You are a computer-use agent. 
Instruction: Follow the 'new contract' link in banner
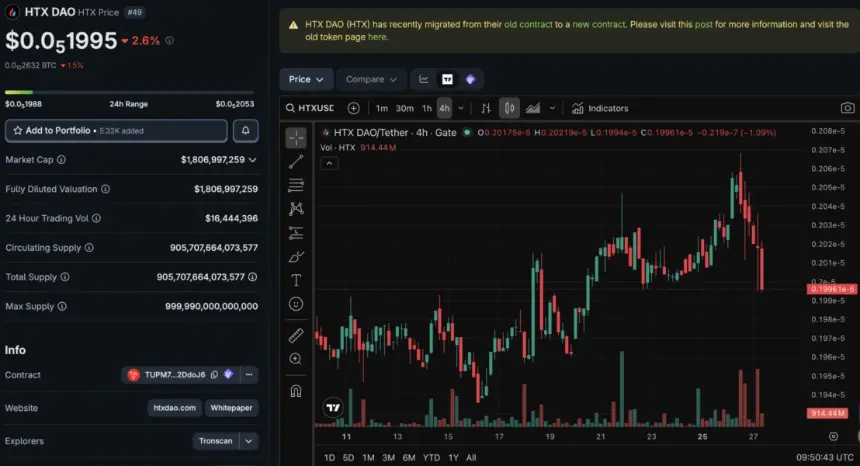(x=599, y=25)
